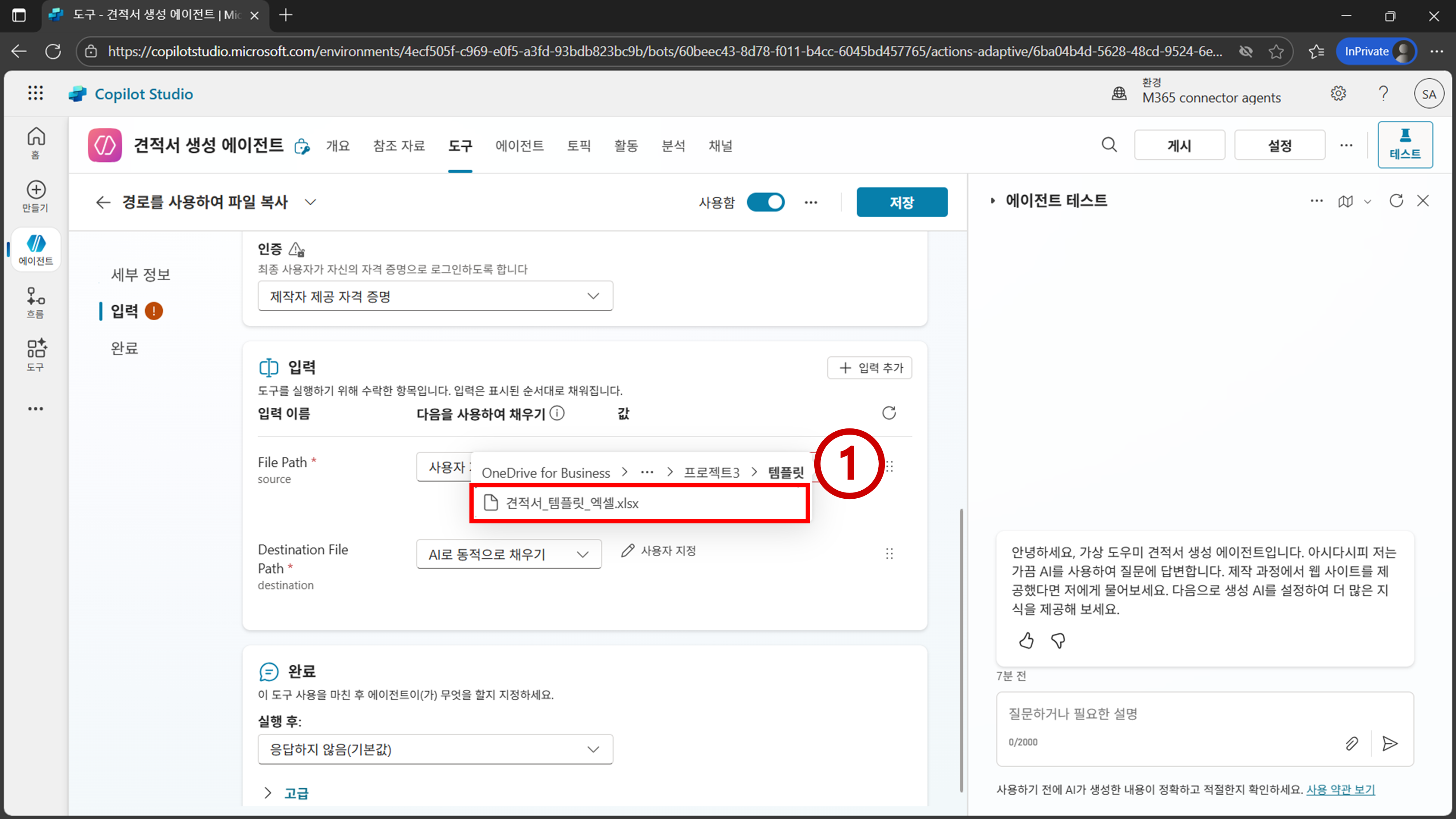Image resolution: width=1456 pixels, height=819 pixels.
Task: Toggle the 사용함 enabled switch
Action: click(x=765, y=202)
